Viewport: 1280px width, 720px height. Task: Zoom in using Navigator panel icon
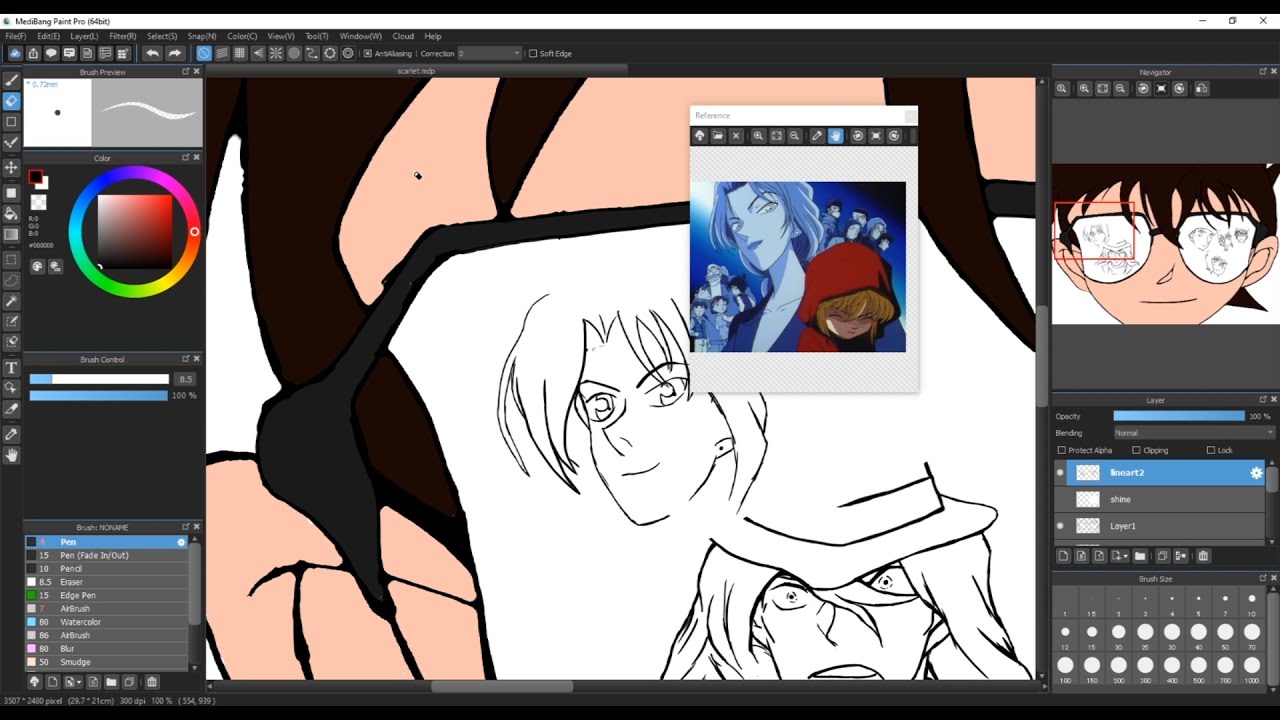pos(1084,89)
